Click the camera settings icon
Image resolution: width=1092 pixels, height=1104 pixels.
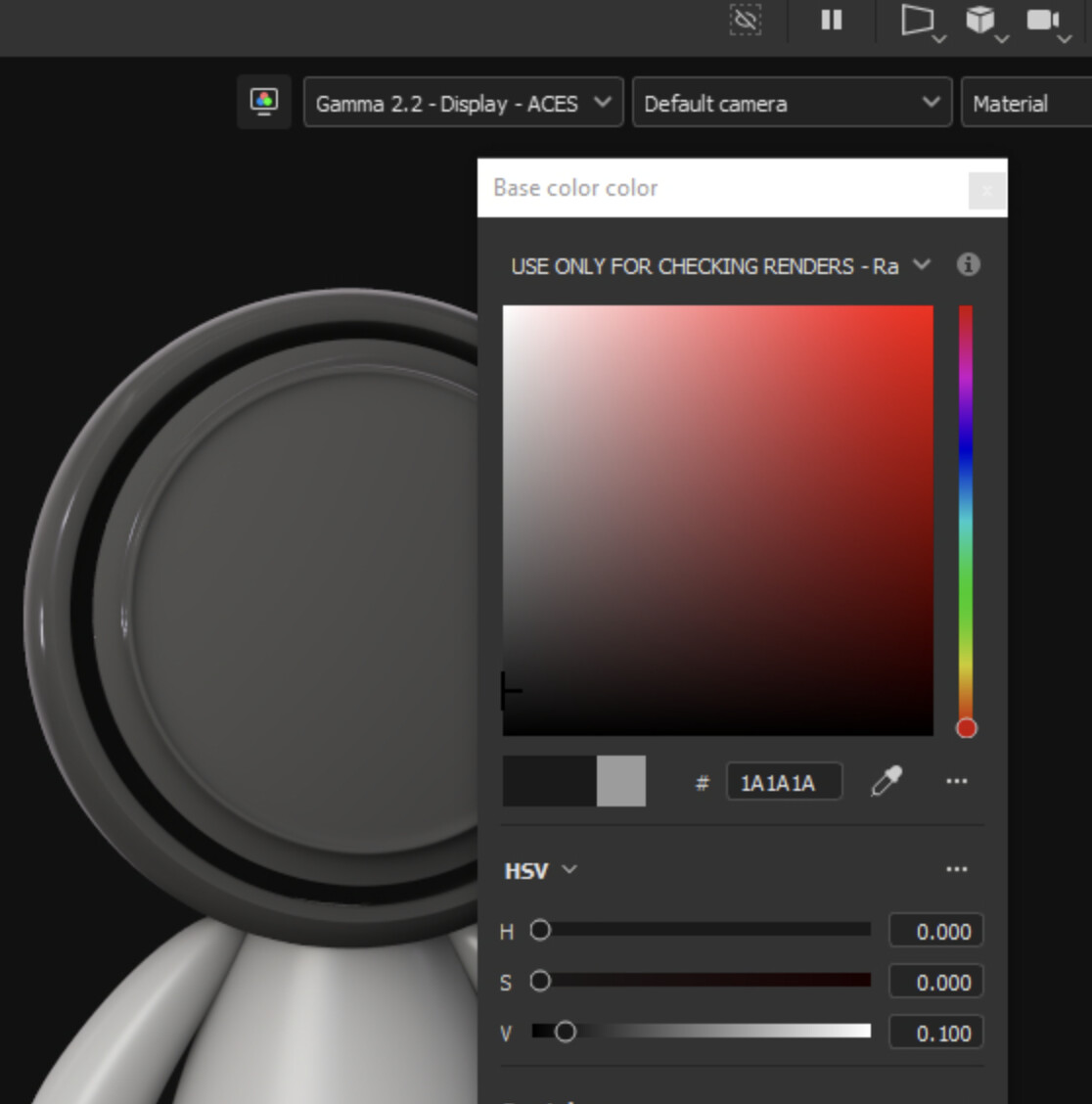click(1042, 21)
